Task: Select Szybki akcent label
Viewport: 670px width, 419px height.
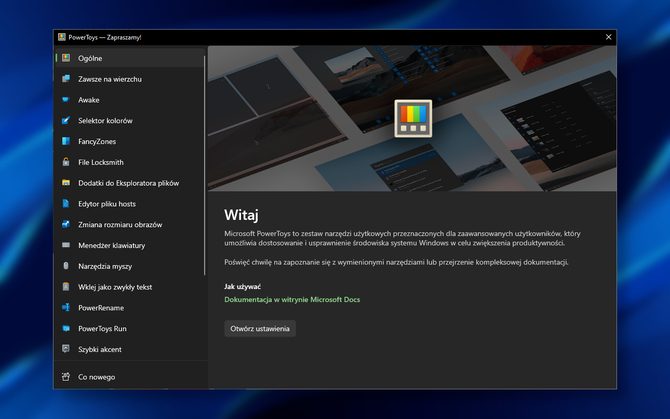Action: (100, 349)
